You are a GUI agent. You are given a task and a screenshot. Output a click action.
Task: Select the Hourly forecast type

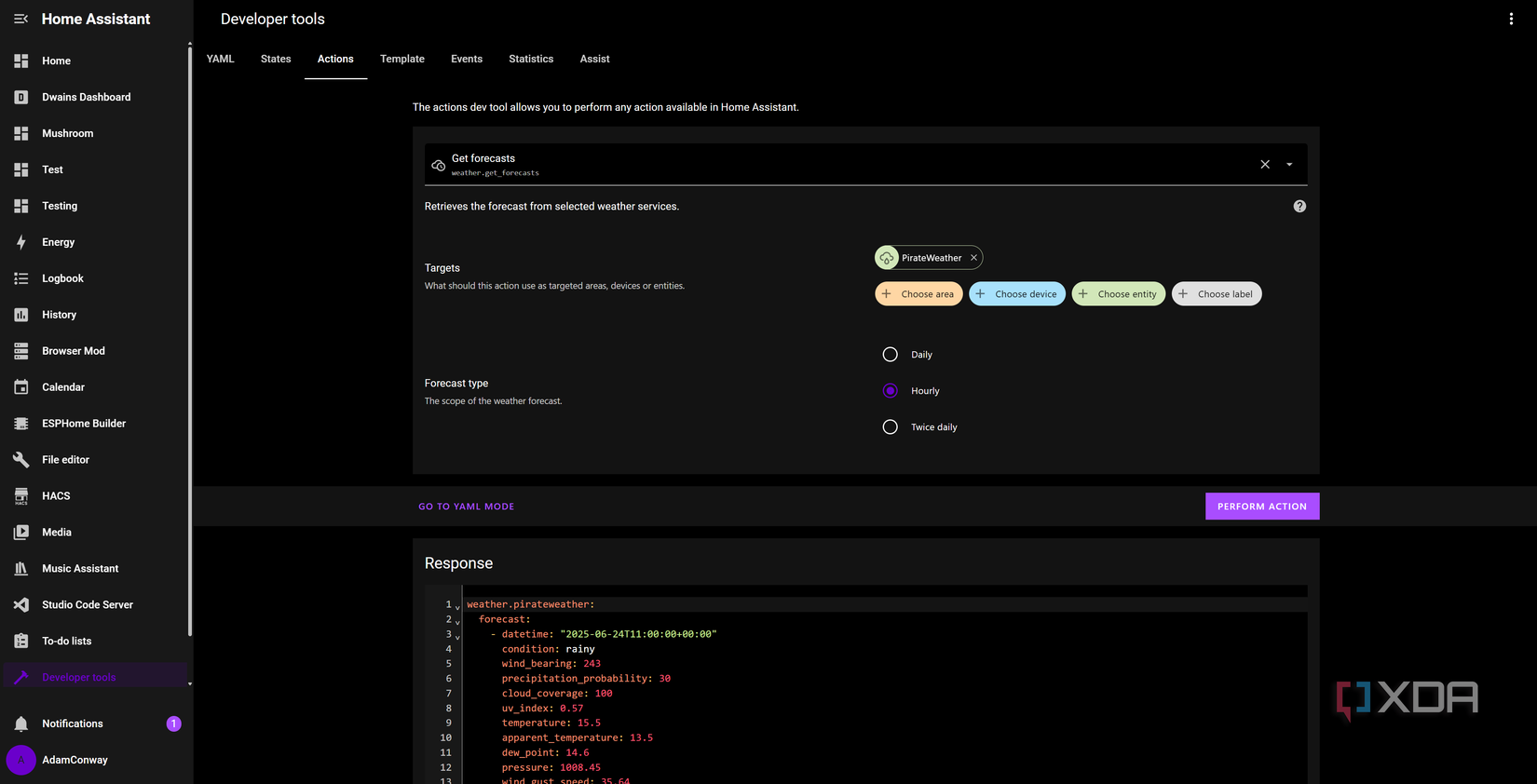point(891,391)
